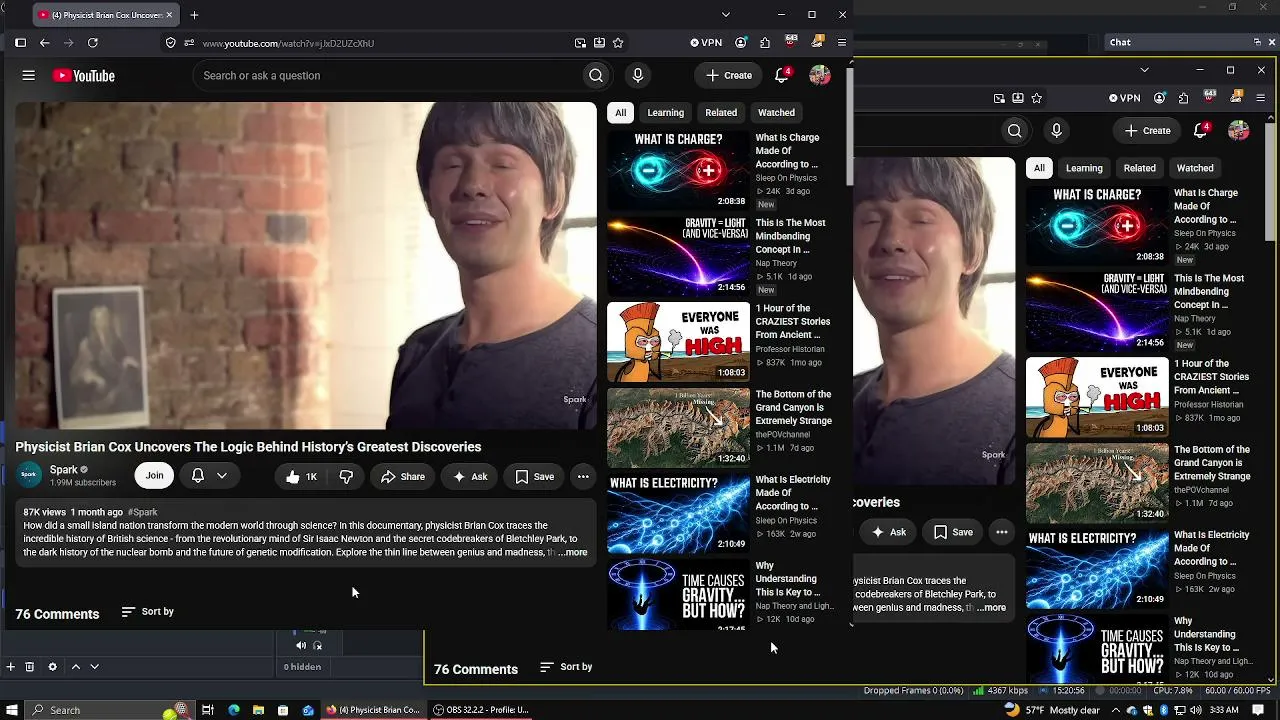Bookmark this page with the left browser's star
Screen dimensions: 1280x720
tap(618, 43)
